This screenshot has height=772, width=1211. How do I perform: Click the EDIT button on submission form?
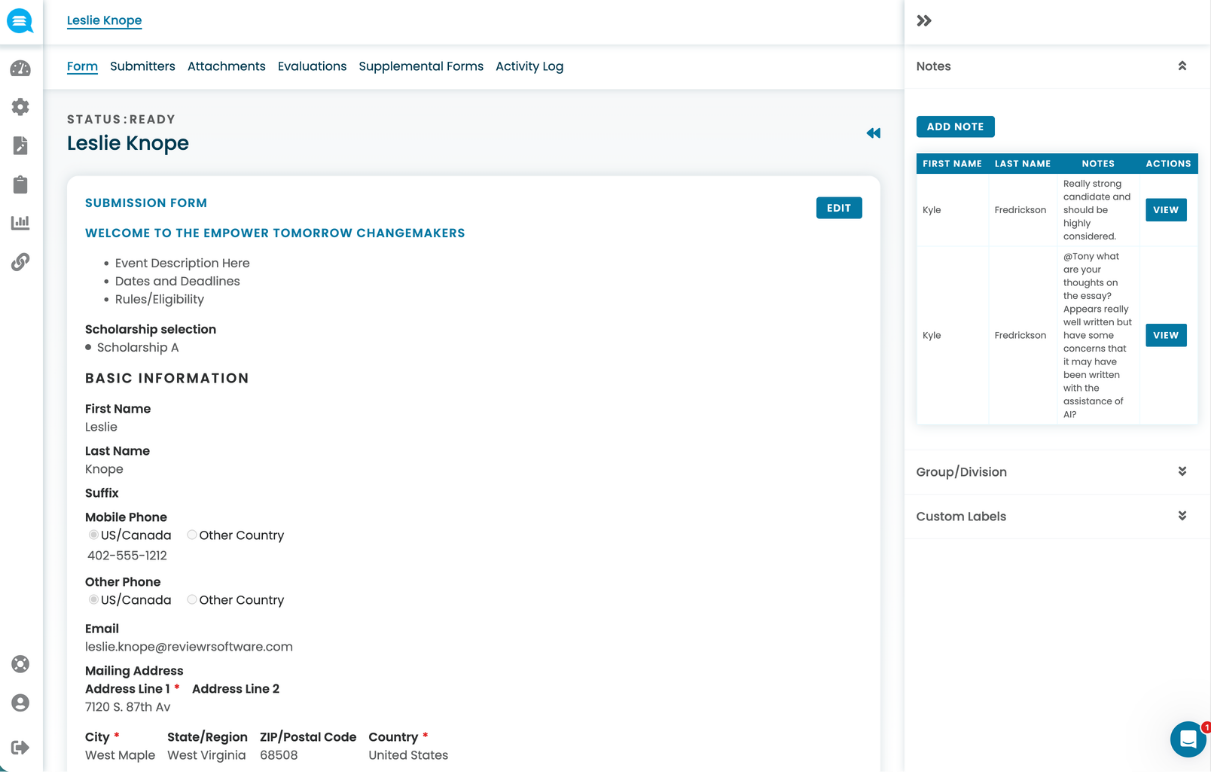pyautogui.click(x=839, y=208)
